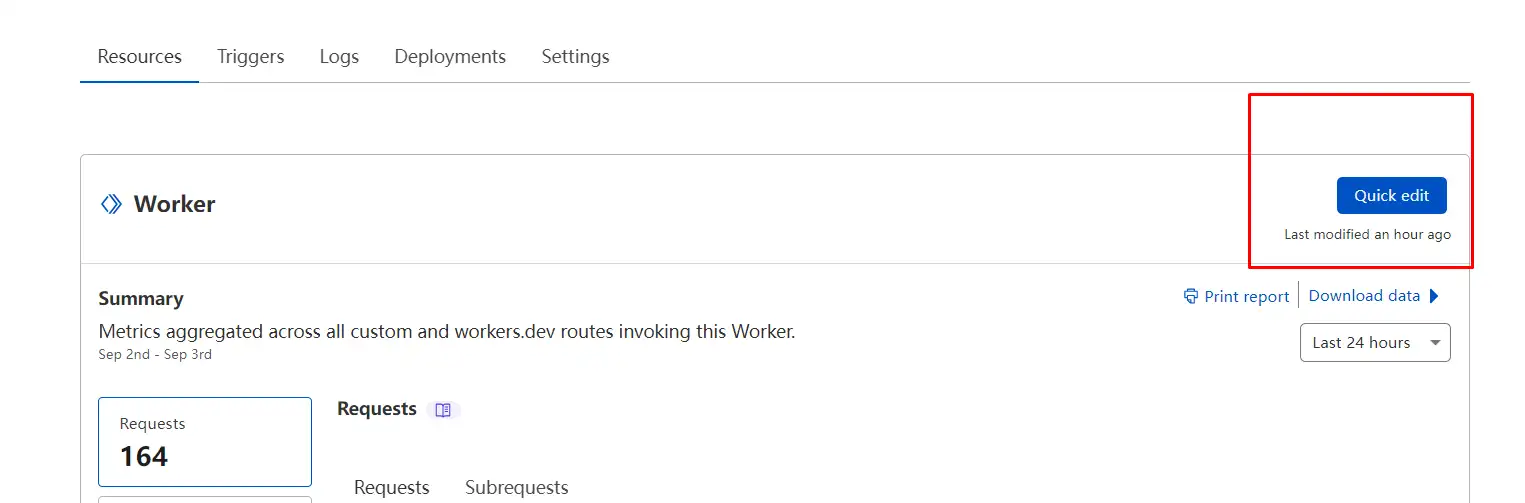Open the Requests documentation book icon
Screen dimensions: 1525x503
tap(443, 410)
